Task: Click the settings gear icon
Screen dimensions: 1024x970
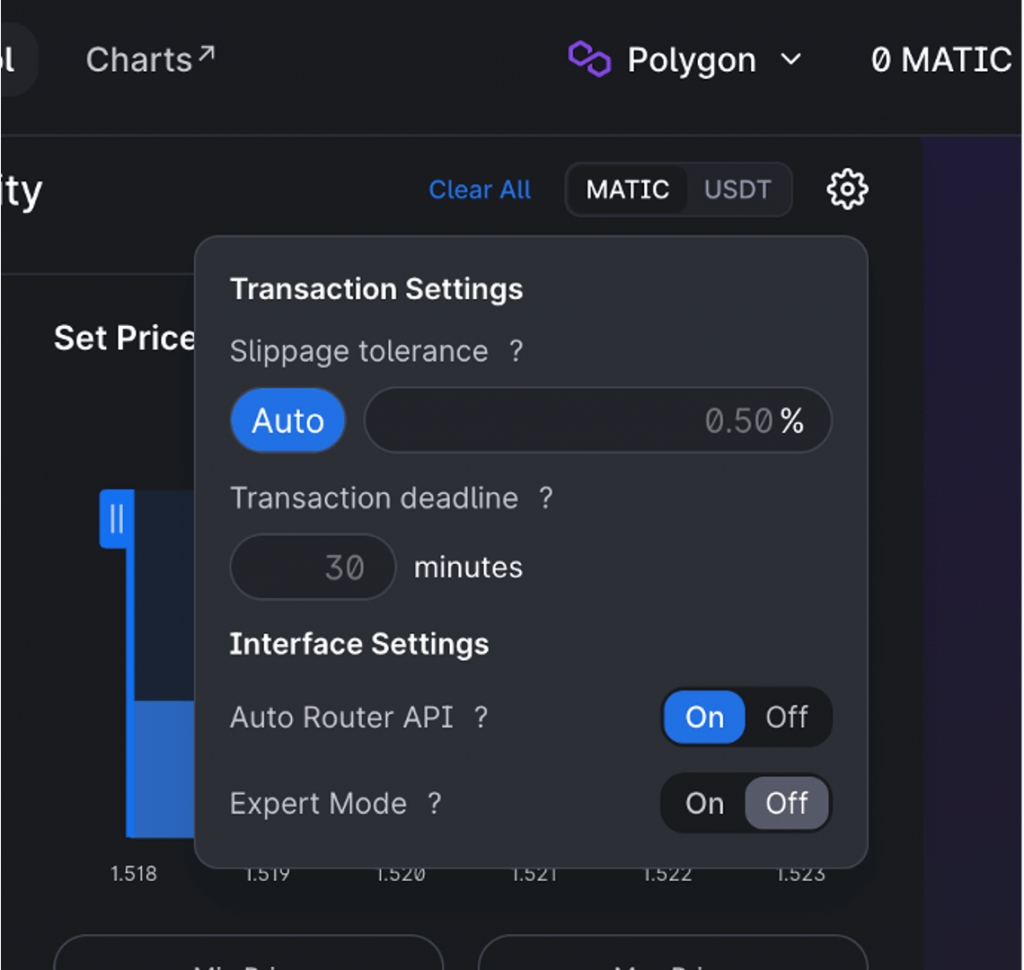Action: (847, 189)
